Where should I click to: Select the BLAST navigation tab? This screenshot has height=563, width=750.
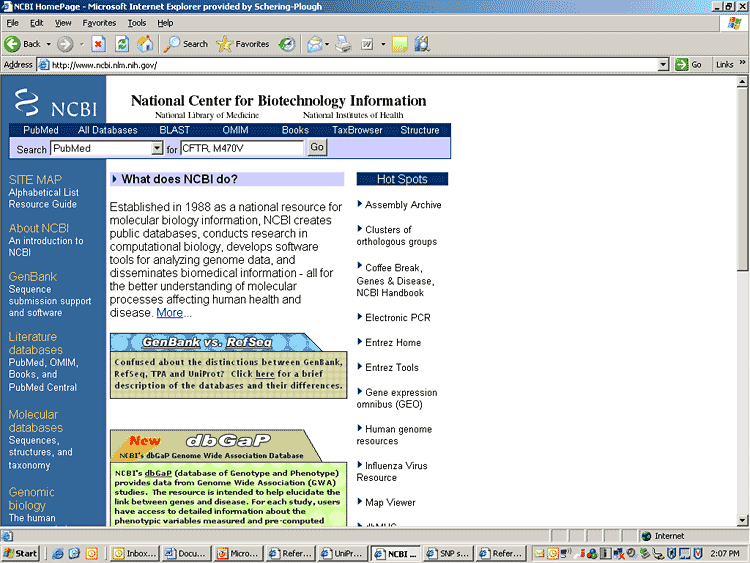175,130
